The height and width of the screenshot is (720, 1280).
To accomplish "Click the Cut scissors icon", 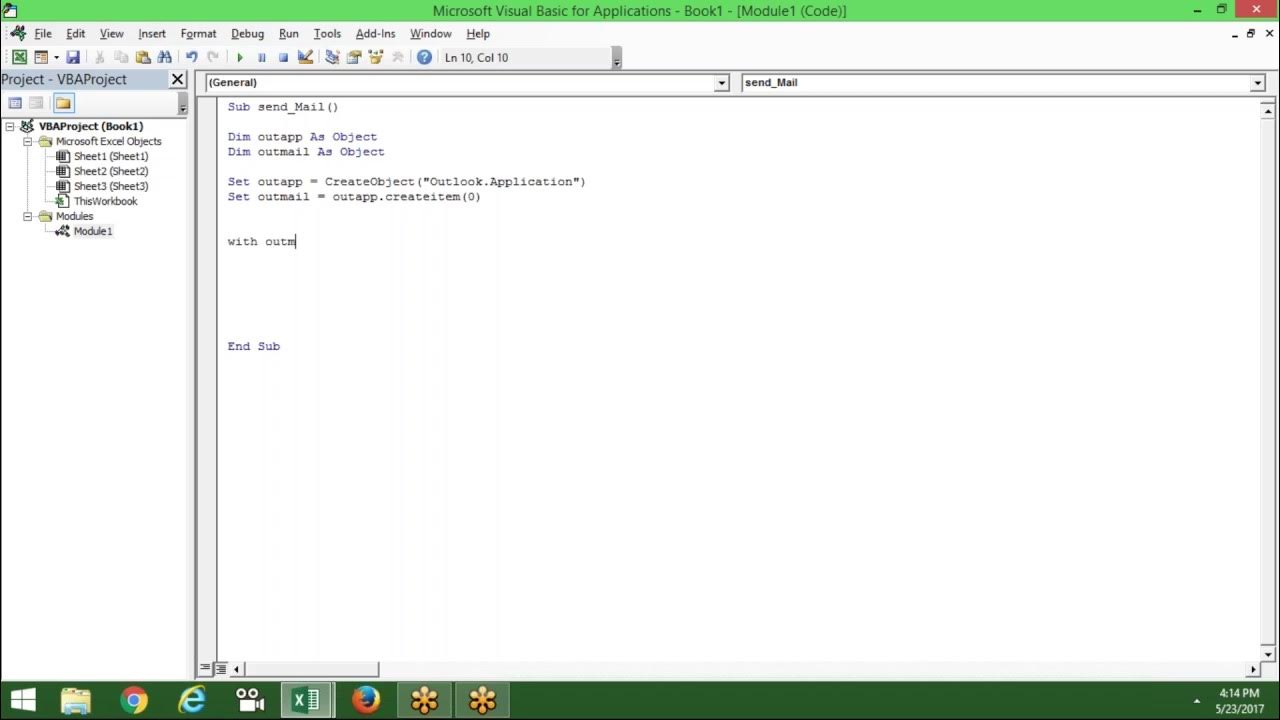I will tap(99, 58).
